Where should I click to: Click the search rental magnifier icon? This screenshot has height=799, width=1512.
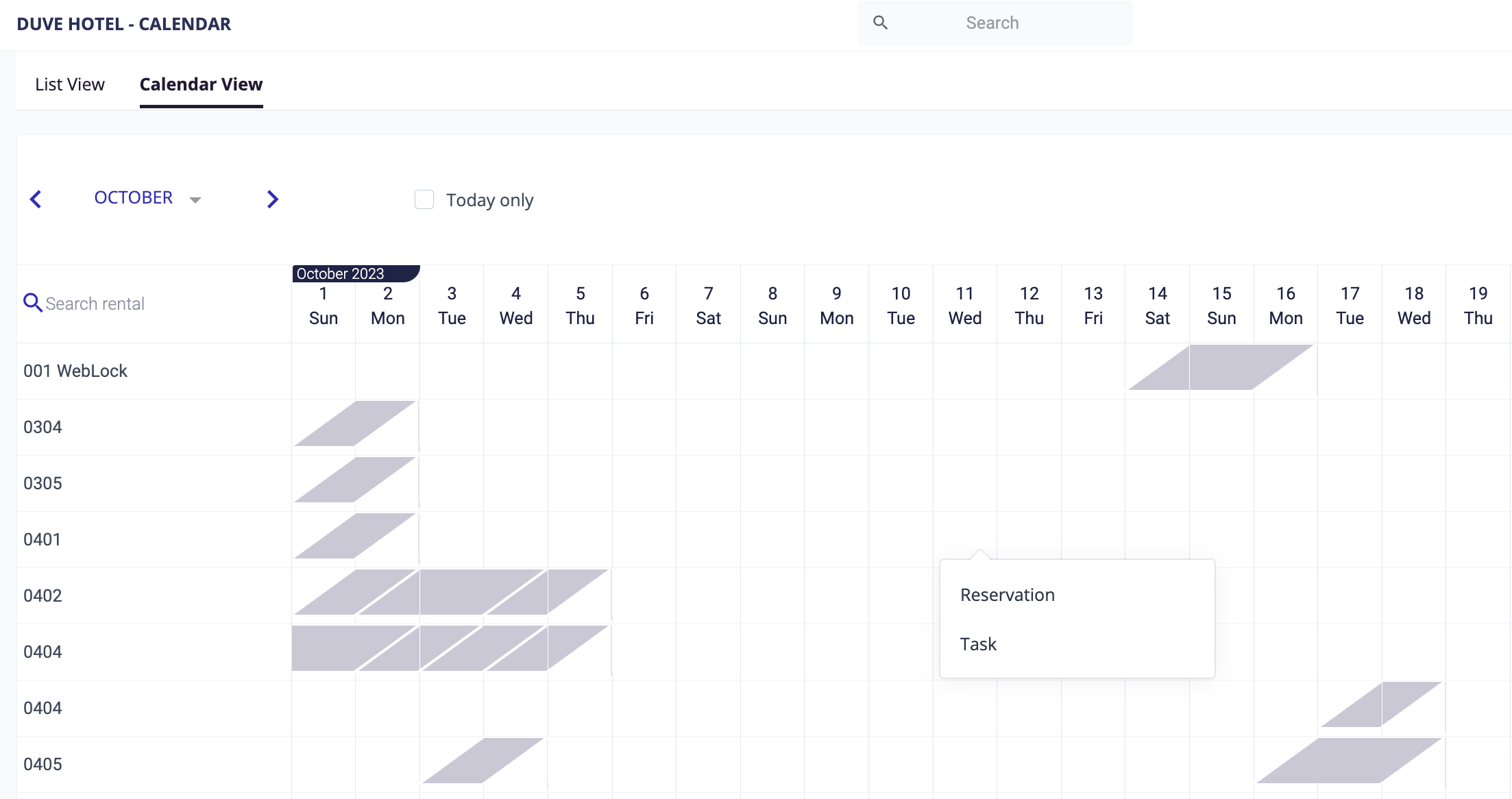(x=32, y=303)
